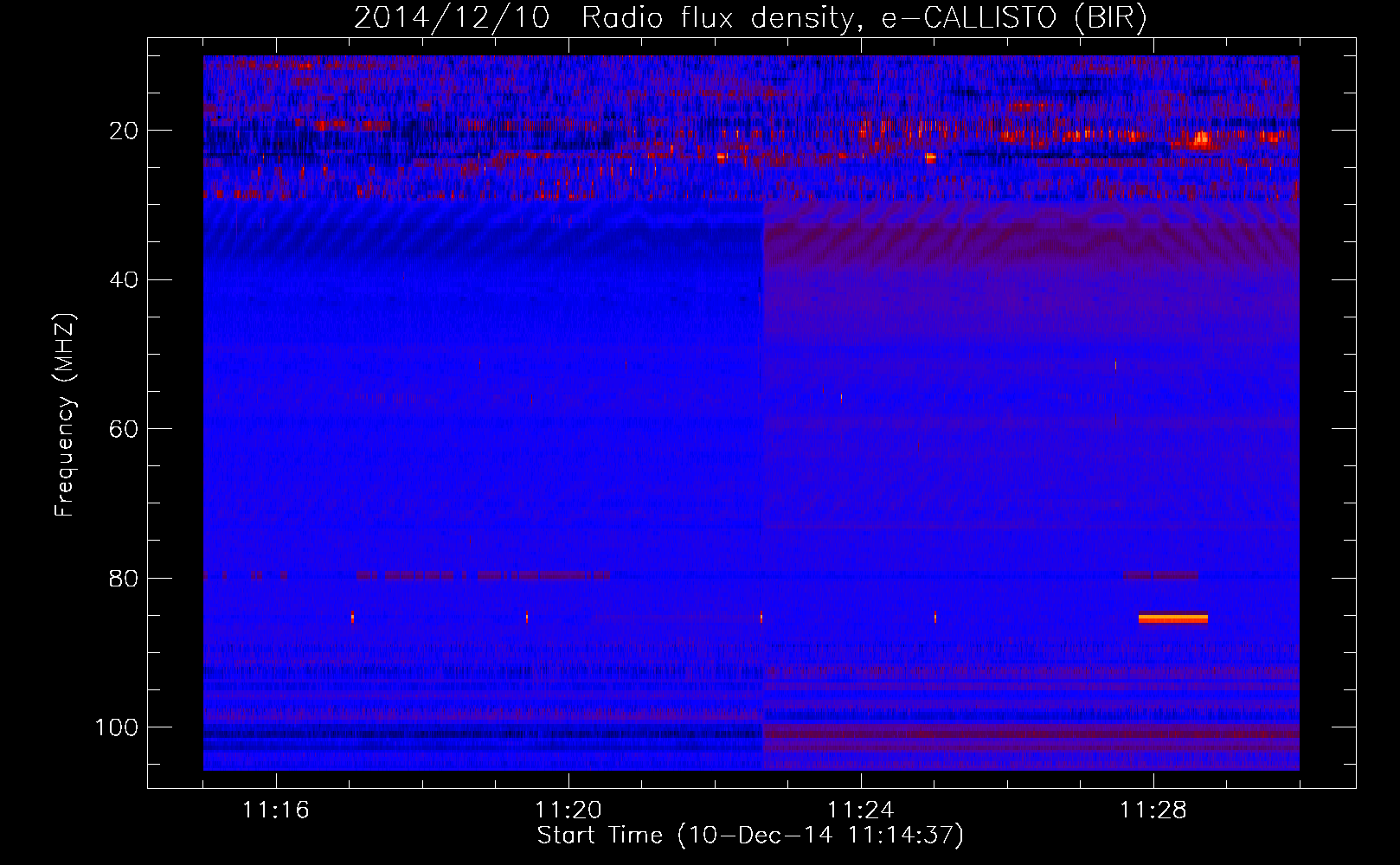Click the 80 frequency tick label

click(x=125, y=578)
